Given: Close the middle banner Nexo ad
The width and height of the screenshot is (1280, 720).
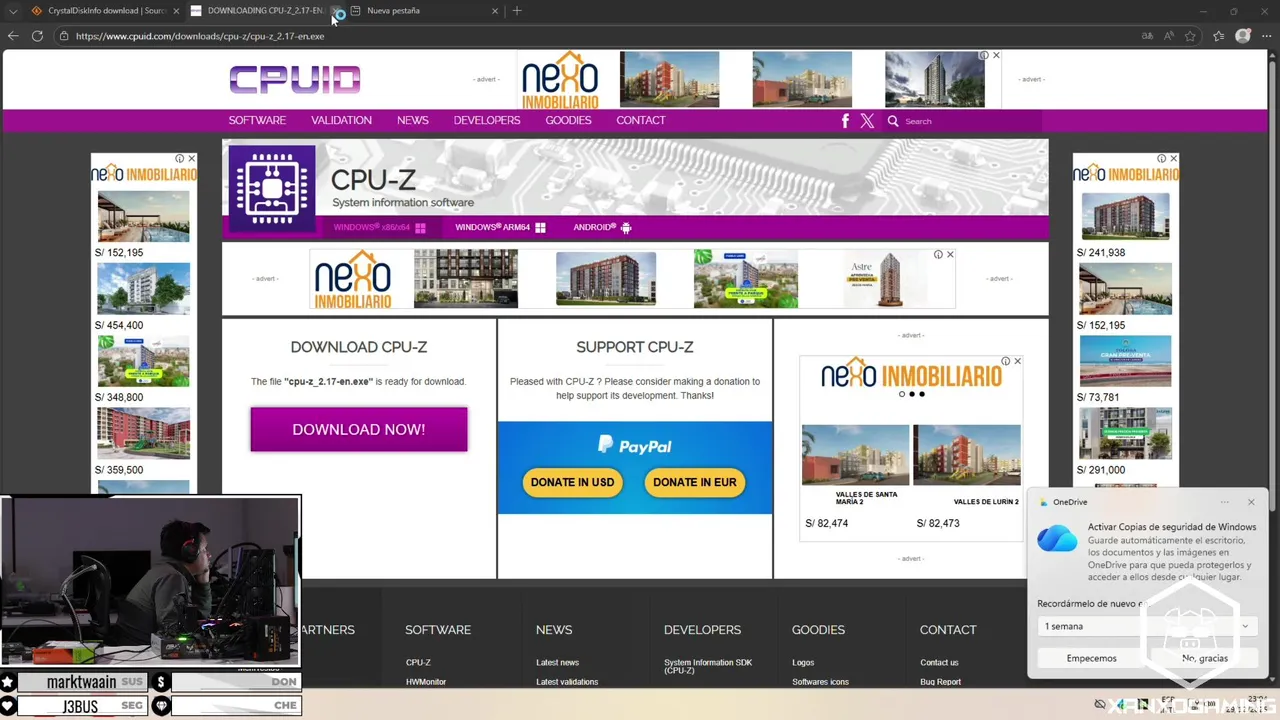Looking at the screenshot, I should tap(950, 255).
